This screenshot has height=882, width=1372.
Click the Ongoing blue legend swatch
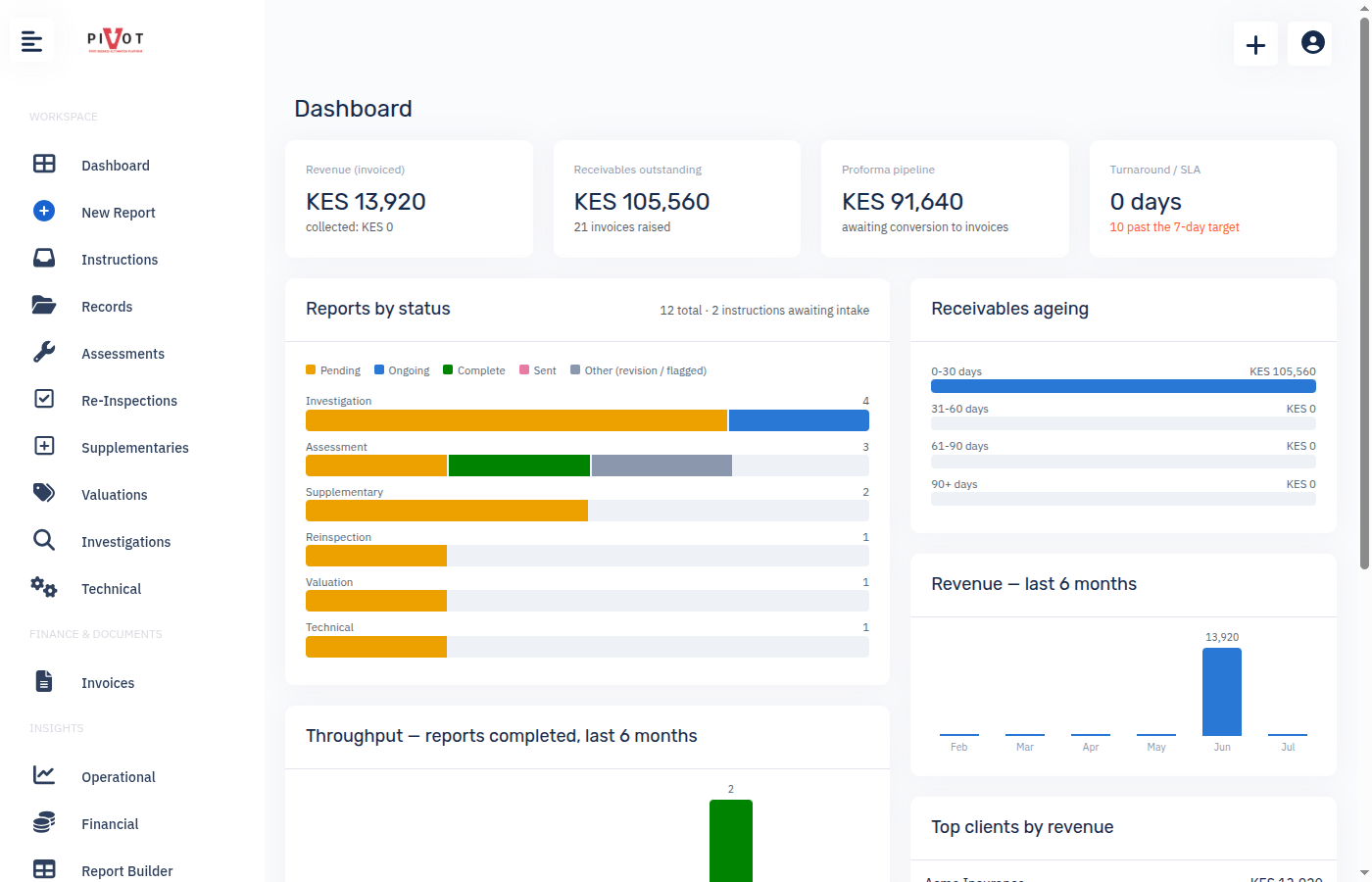(x=379, y=369)
